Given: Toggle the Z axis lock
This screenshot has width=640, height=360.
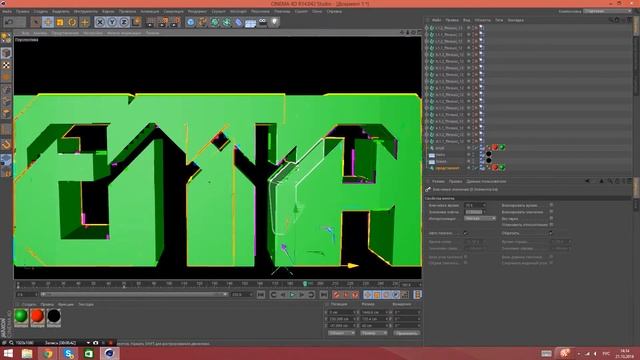Looking at the screenshot, I should pos(124,22).
